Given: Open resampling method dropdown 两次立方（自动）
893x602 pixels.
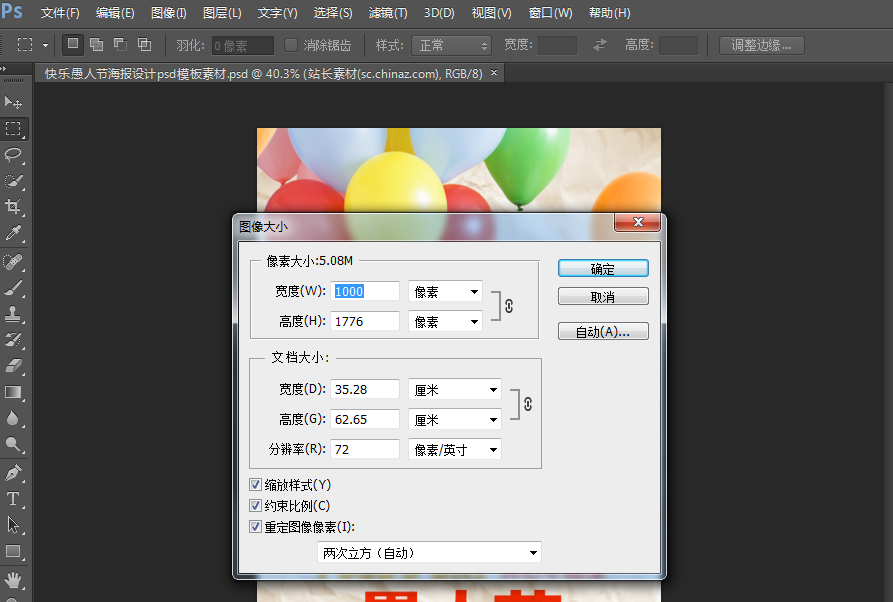Looking at the screenshot, I should tap(429, 552).
